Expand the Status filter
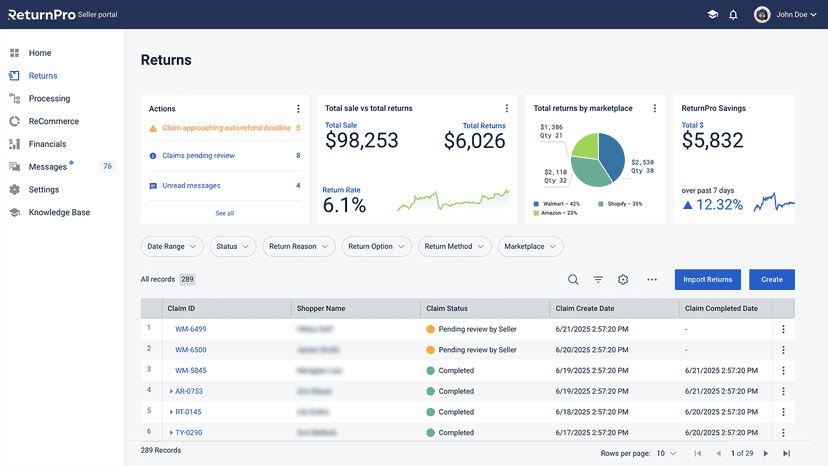828x466 pixels. (232, 246)
